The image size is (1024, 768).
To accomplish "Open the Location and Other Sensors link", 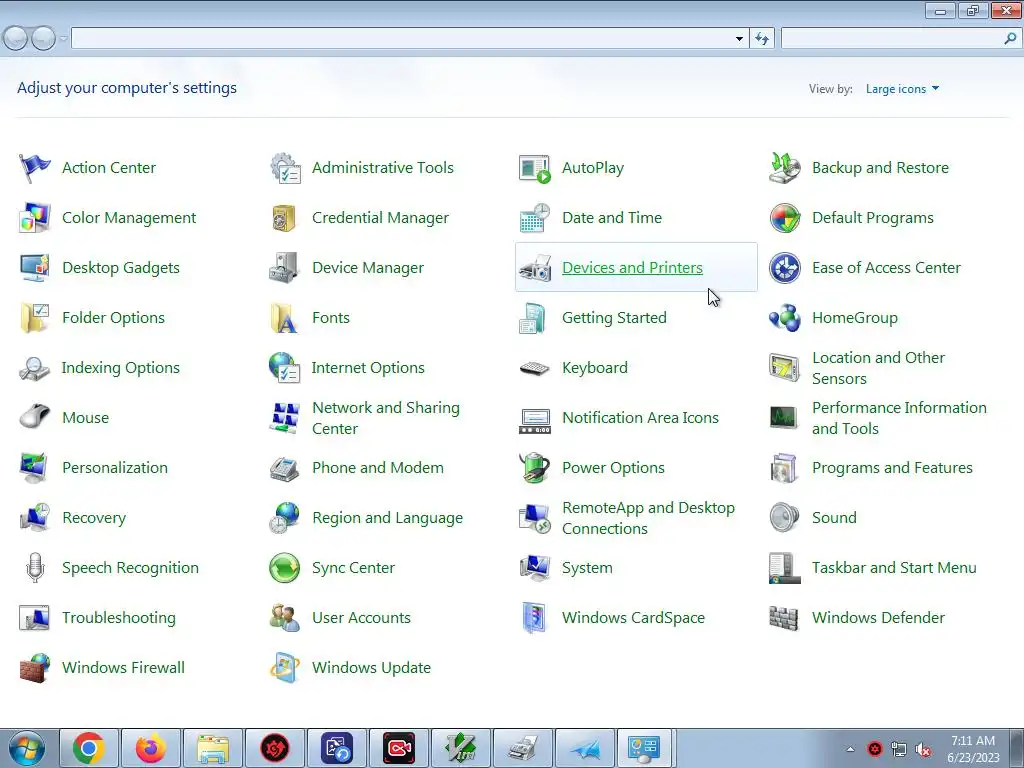I will [878, 368].
